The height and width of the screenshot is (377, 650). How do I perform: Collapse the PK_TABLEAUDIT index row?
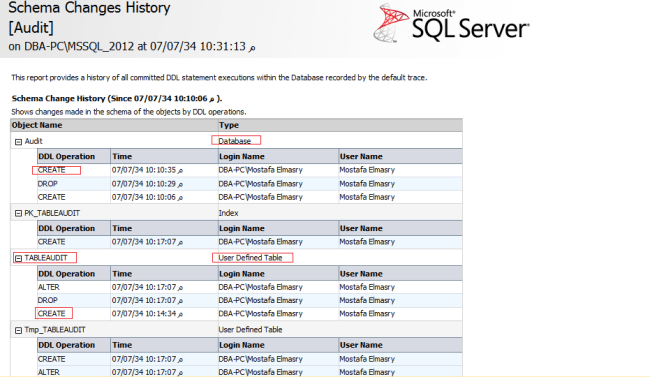18,213
